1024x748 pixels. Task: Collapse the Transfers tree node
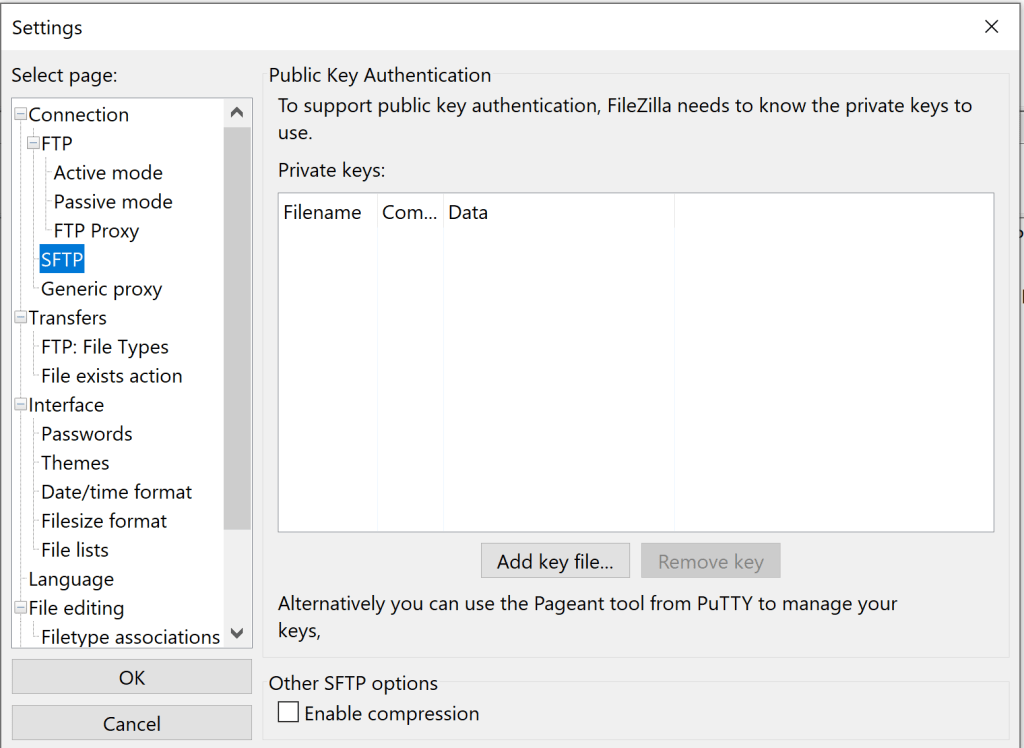20,318
